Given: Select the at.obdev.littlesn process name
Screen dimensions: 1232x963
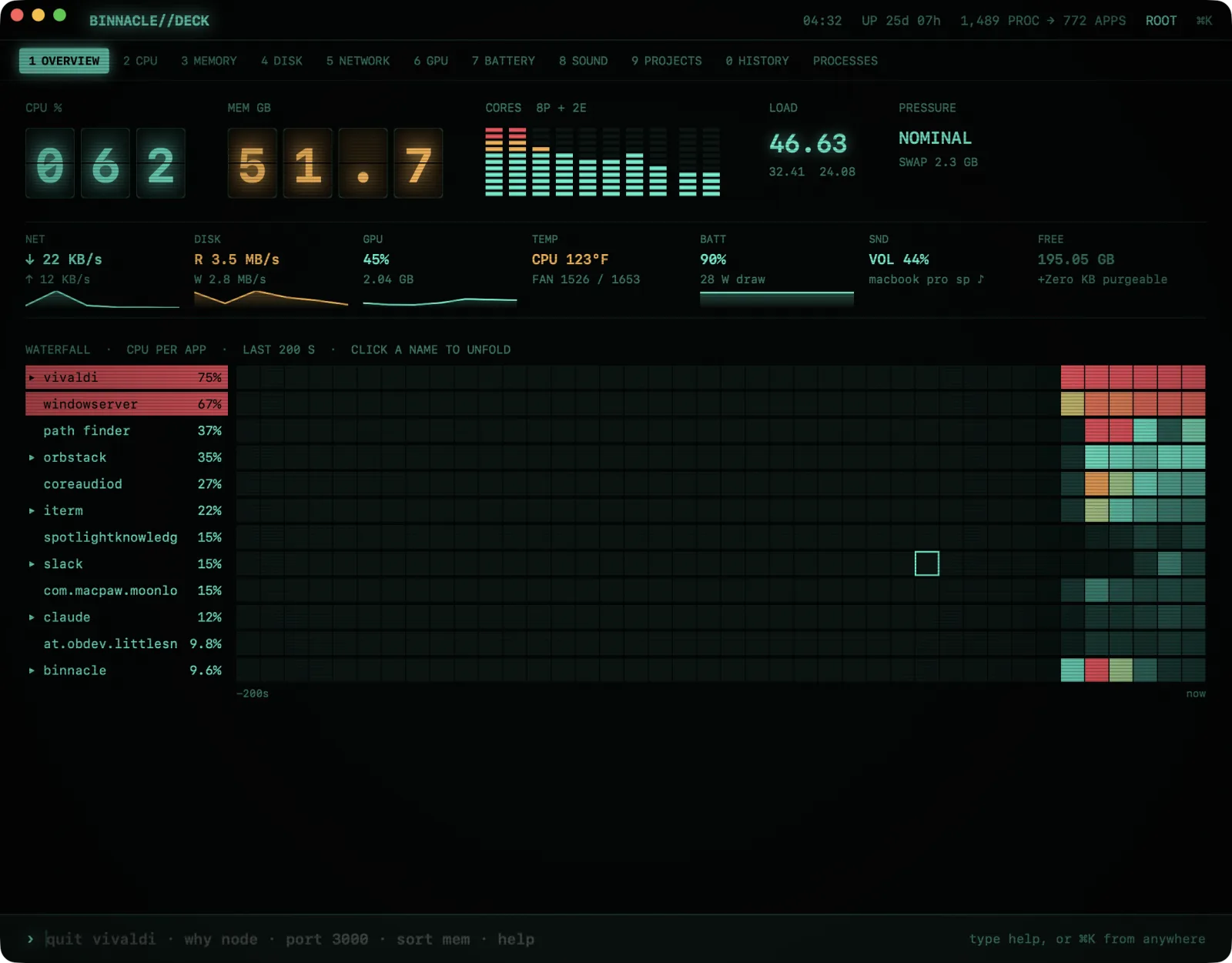Looking at the screenshot, I should [110, 644].
